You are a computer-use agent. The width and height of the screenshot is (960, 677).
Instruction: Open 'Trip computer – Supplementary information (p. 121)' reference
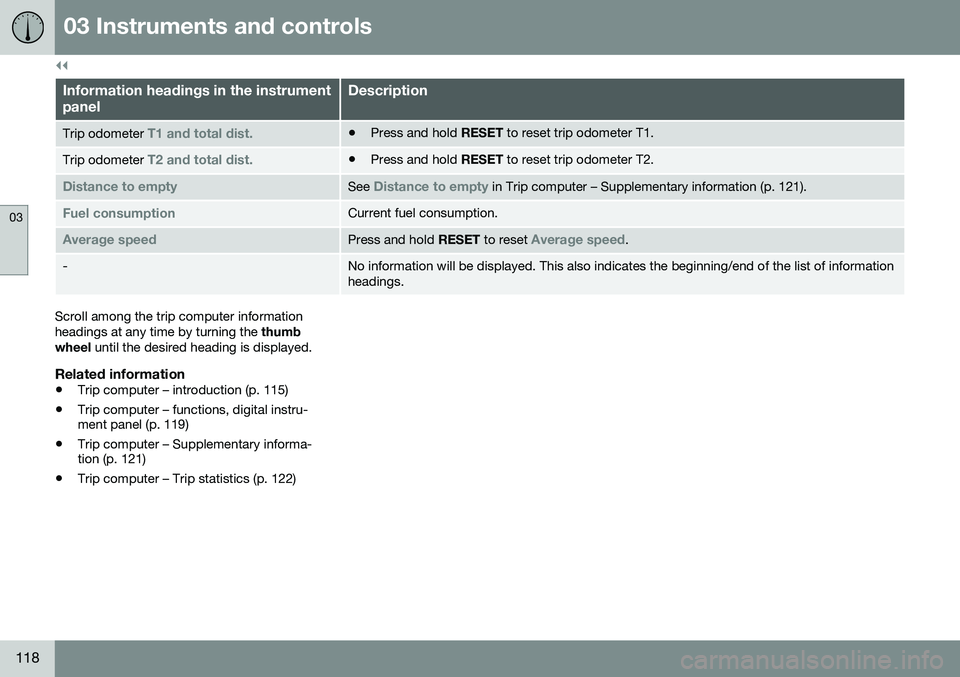pos(194,451)
